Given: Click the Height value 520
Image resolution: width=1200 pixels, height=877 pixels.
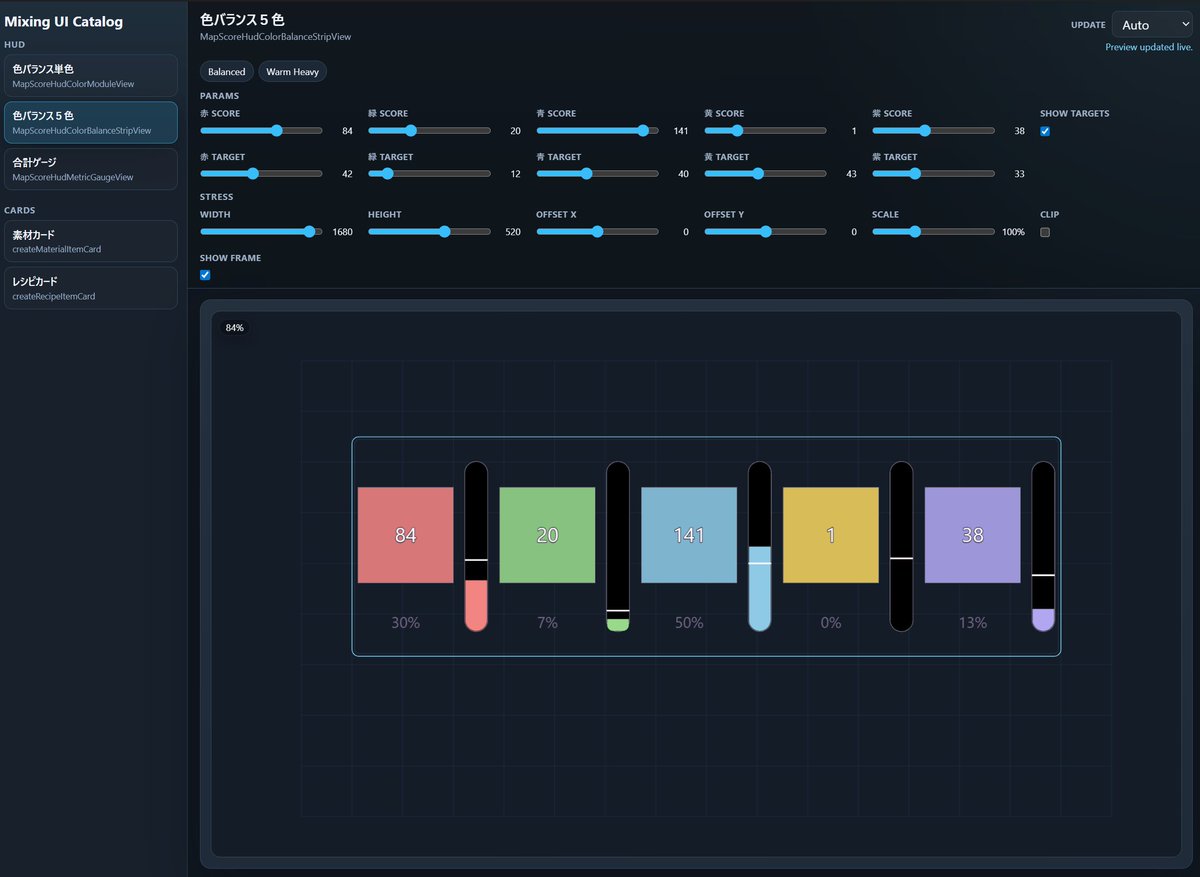Looking at the screenshot, I should (513, 232).
